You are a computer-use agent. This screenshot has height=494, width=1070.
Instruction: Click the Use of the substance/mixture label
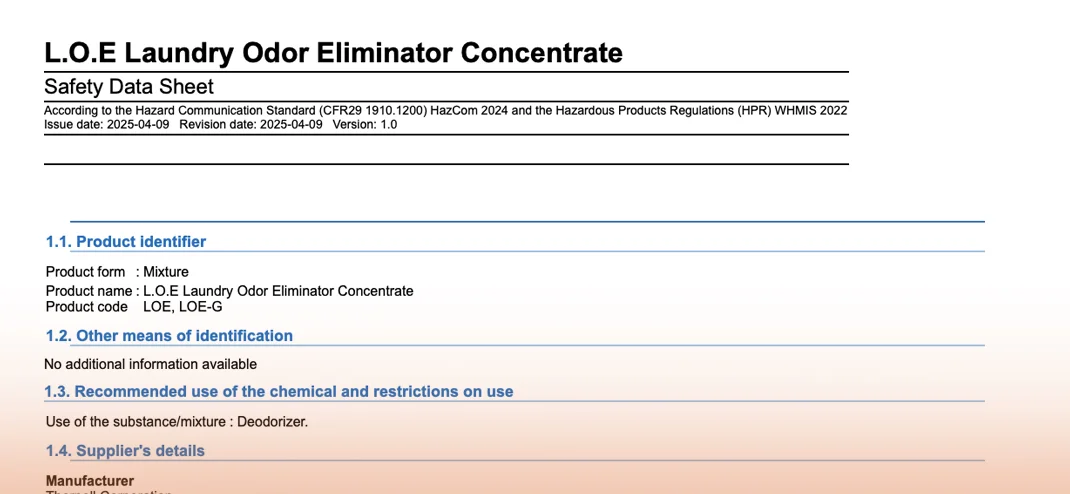[136, 421]
